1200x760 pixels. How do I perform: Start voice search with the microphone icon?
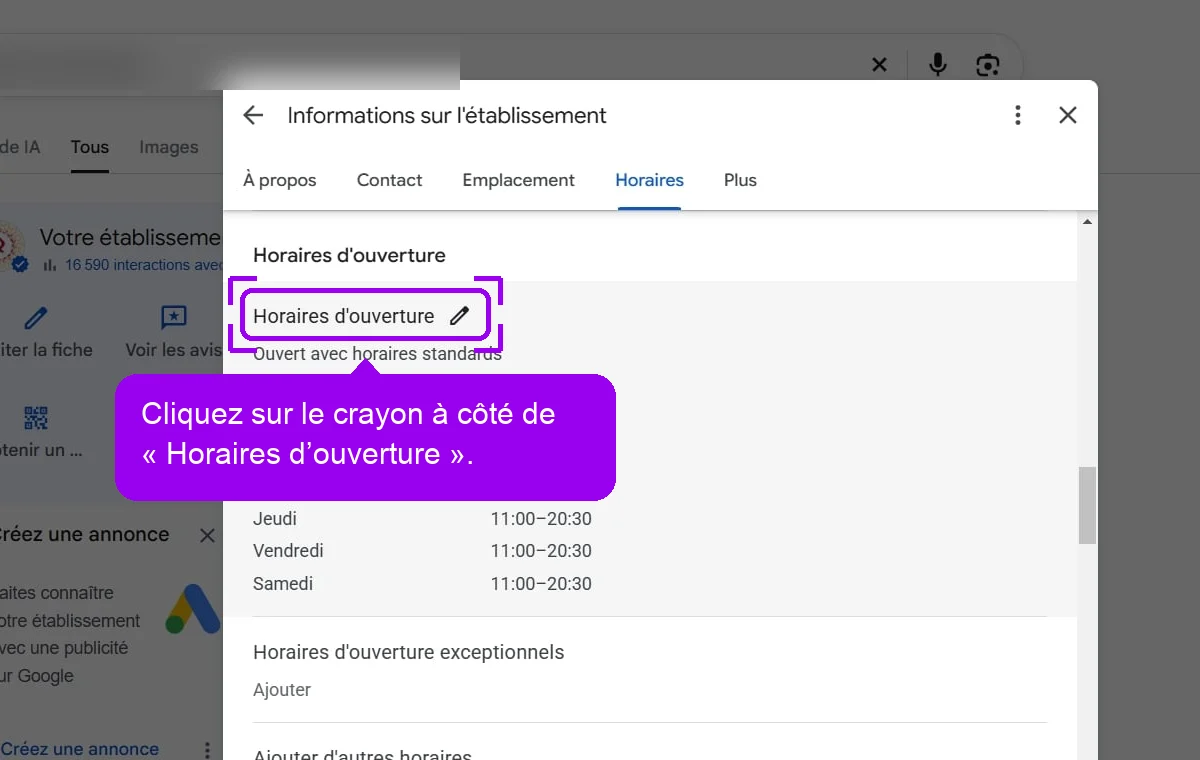coord(937,65)
